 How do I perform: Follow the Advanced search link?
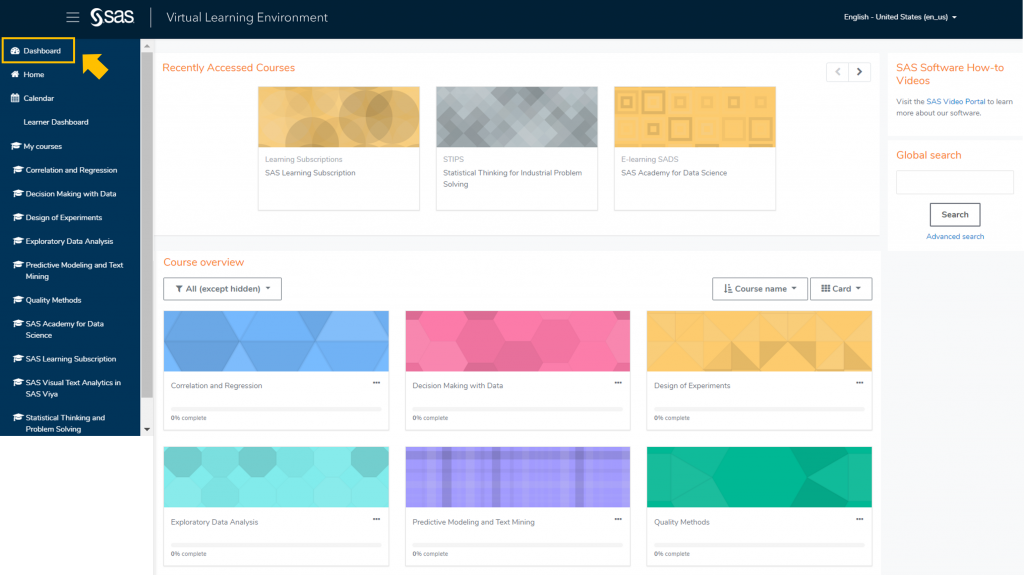pos(955,237)
